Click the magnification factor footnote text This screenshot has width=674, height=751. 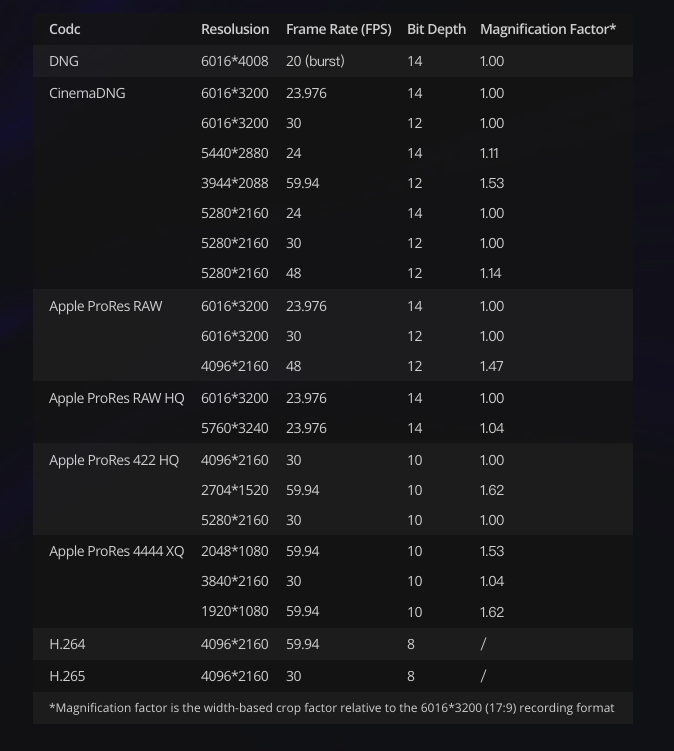coord(331,708)
